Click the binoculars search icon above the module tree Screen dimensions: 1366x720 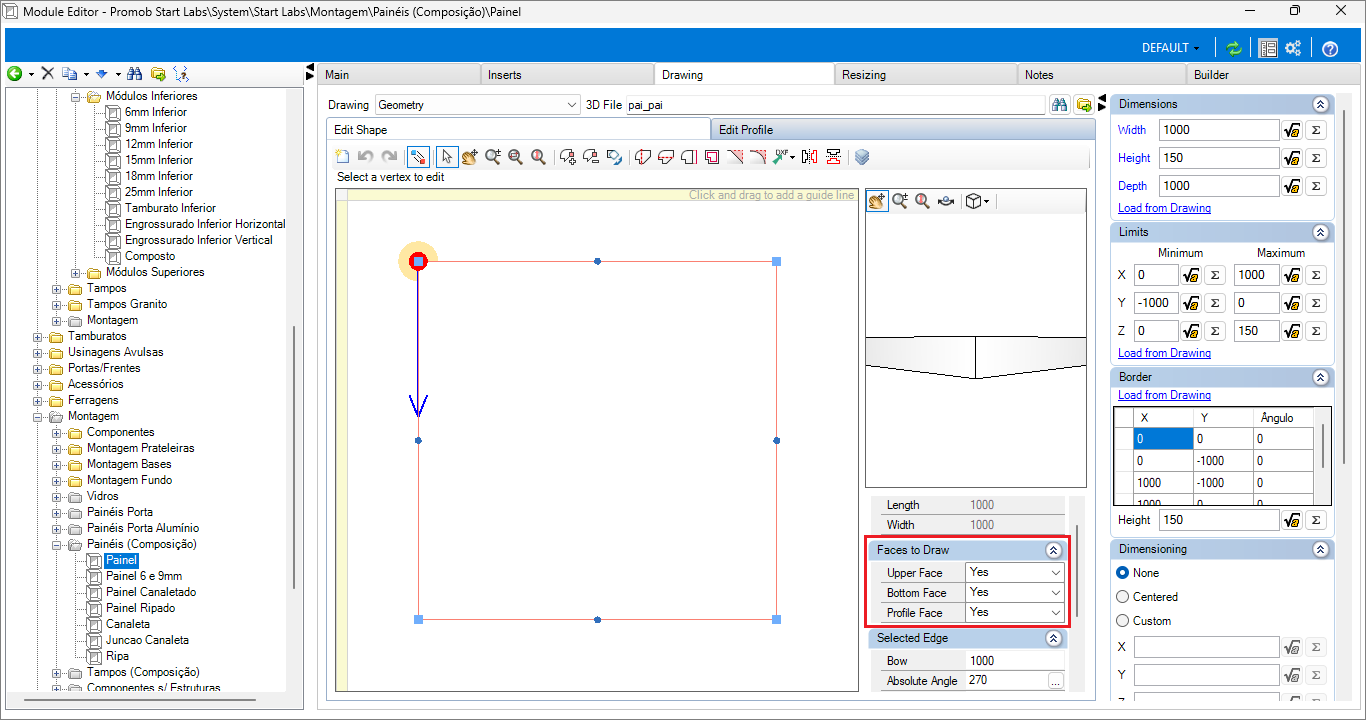click(x=135, y=74)
